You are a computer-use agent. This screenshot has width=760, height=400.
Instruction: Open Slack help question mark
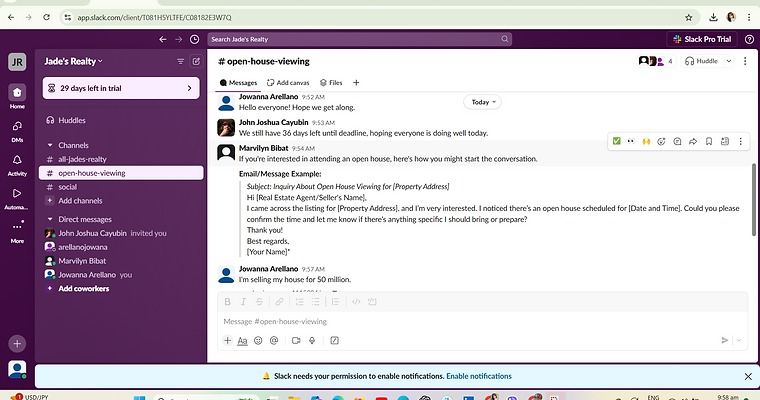[x=749, y=39]
